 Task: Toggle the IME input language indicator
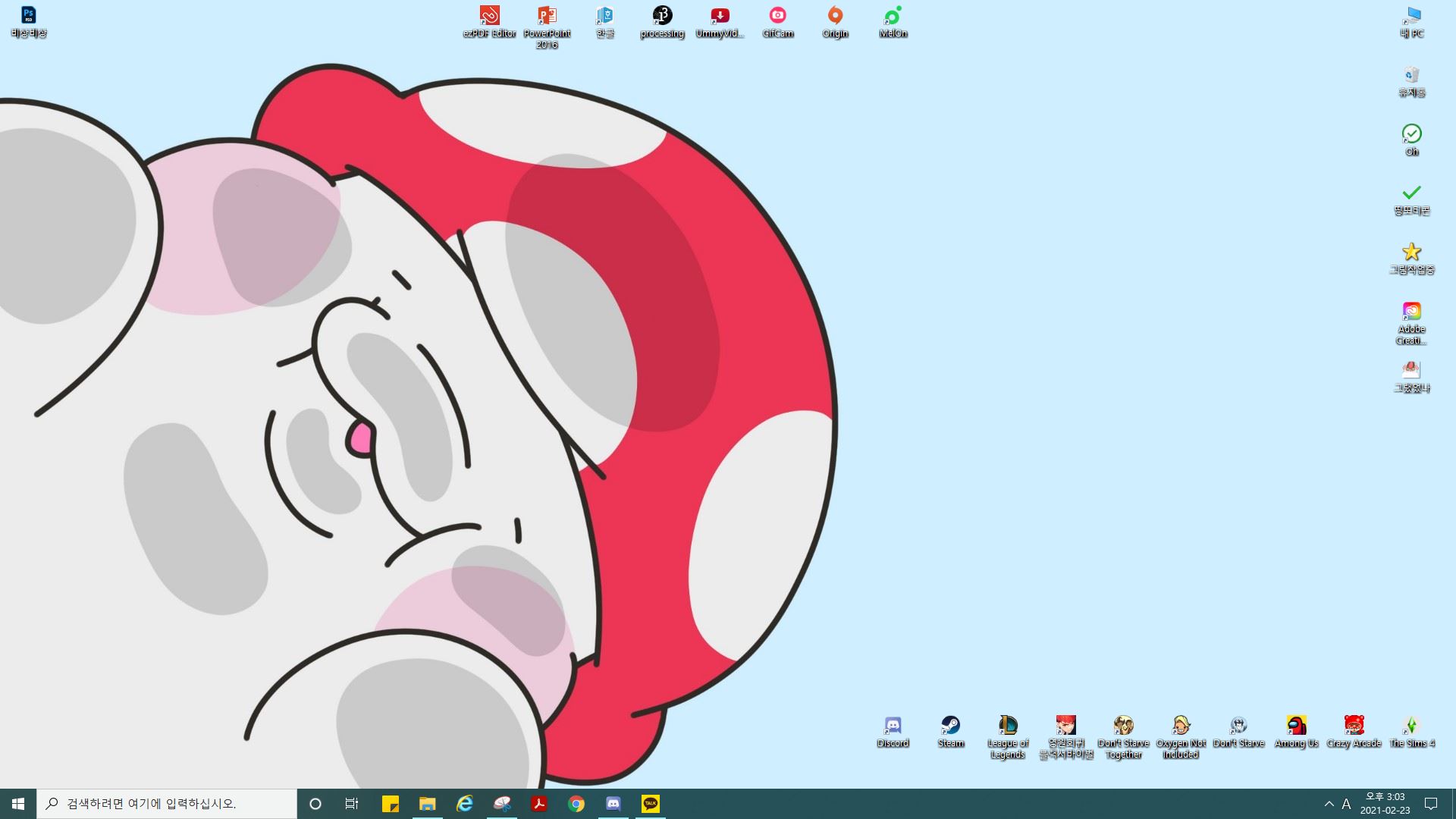coord(1346,804)
